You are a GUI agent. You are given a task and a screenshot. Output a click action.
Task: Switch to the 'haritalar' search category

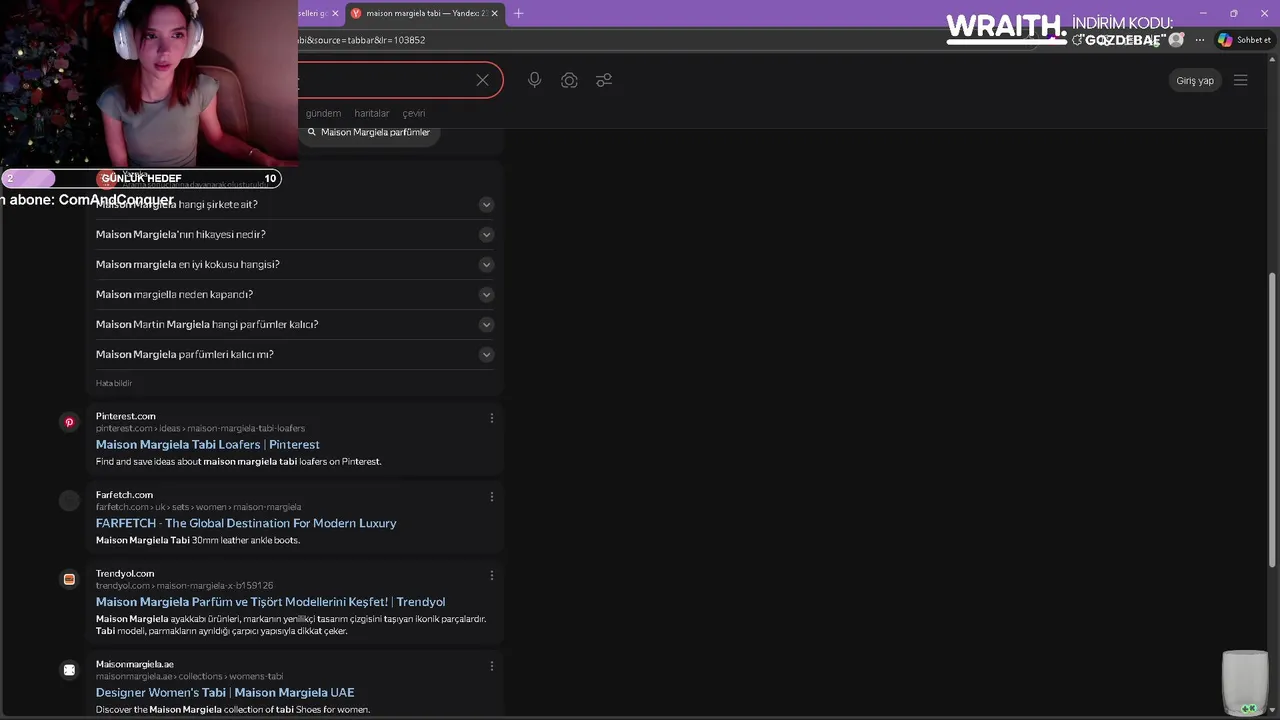tap(372, 113)
